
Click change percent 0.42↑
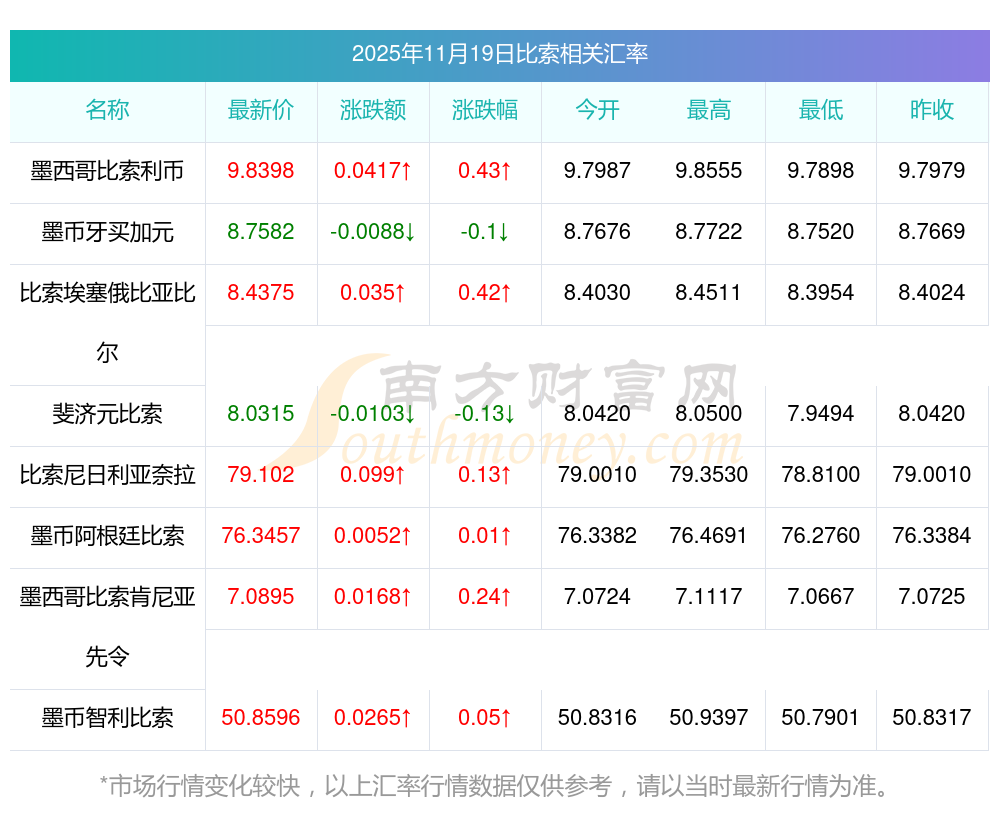(485, 293)
